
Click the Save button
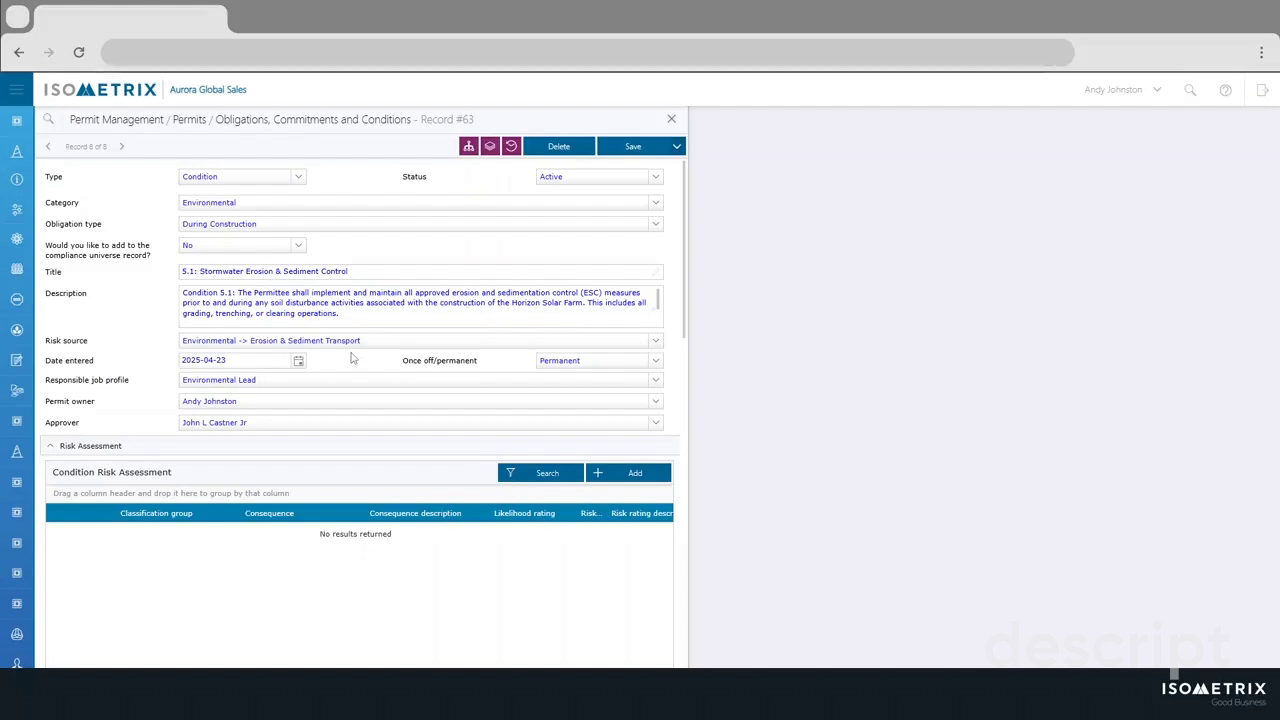633,146
